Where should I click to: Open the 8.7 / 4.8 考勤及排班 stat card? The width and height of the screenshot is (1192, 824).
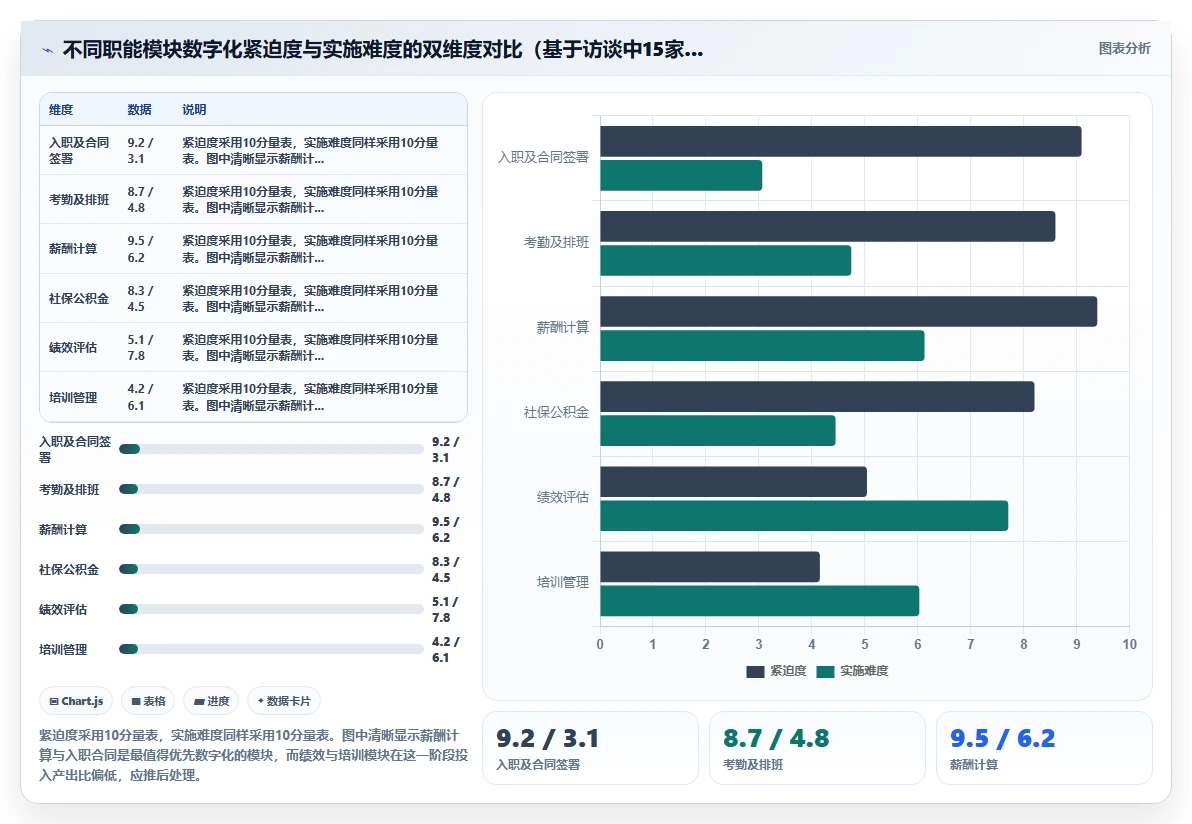817,748
